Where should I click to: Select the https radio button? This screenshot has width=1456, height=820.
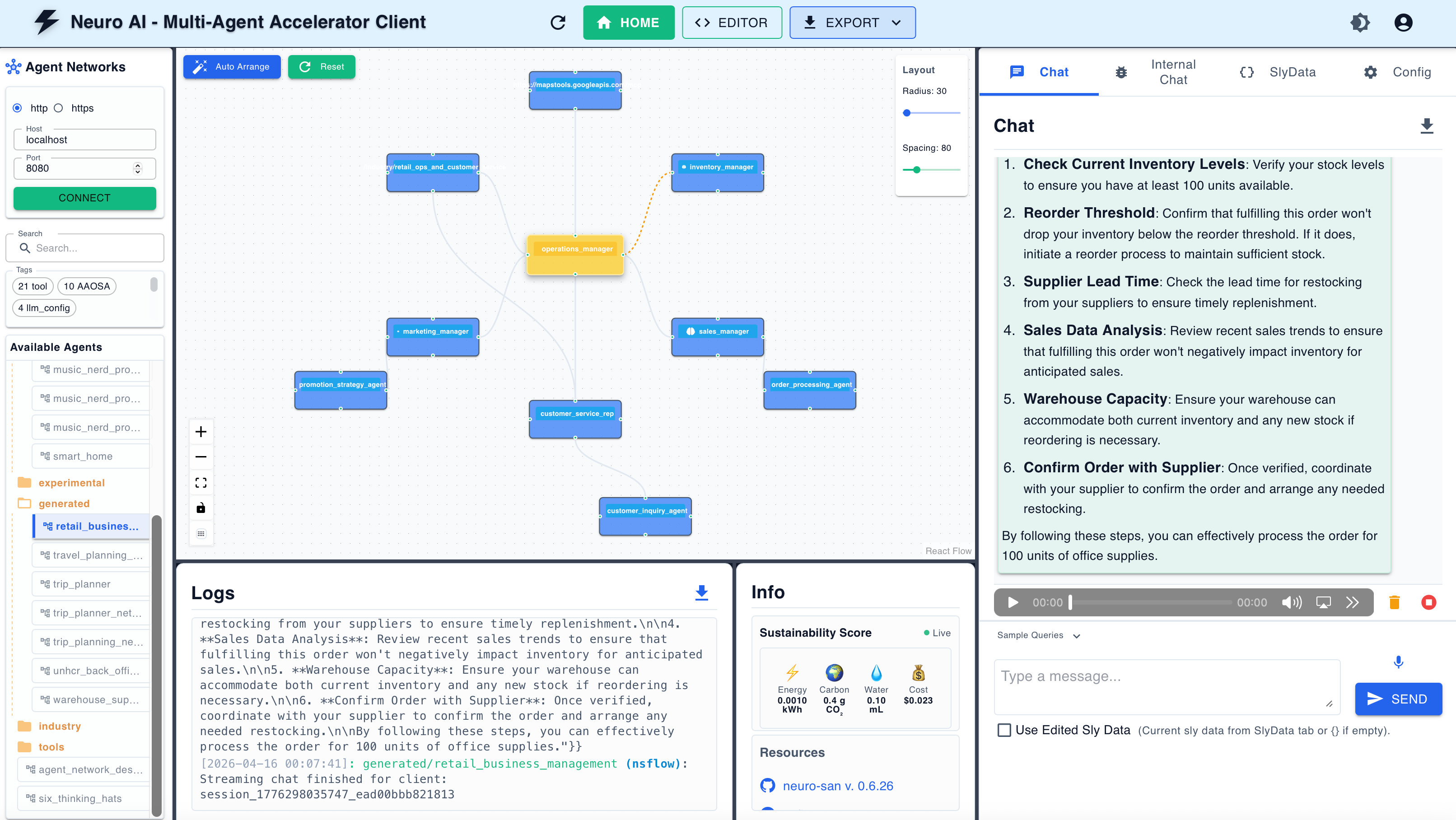(58, 108)
